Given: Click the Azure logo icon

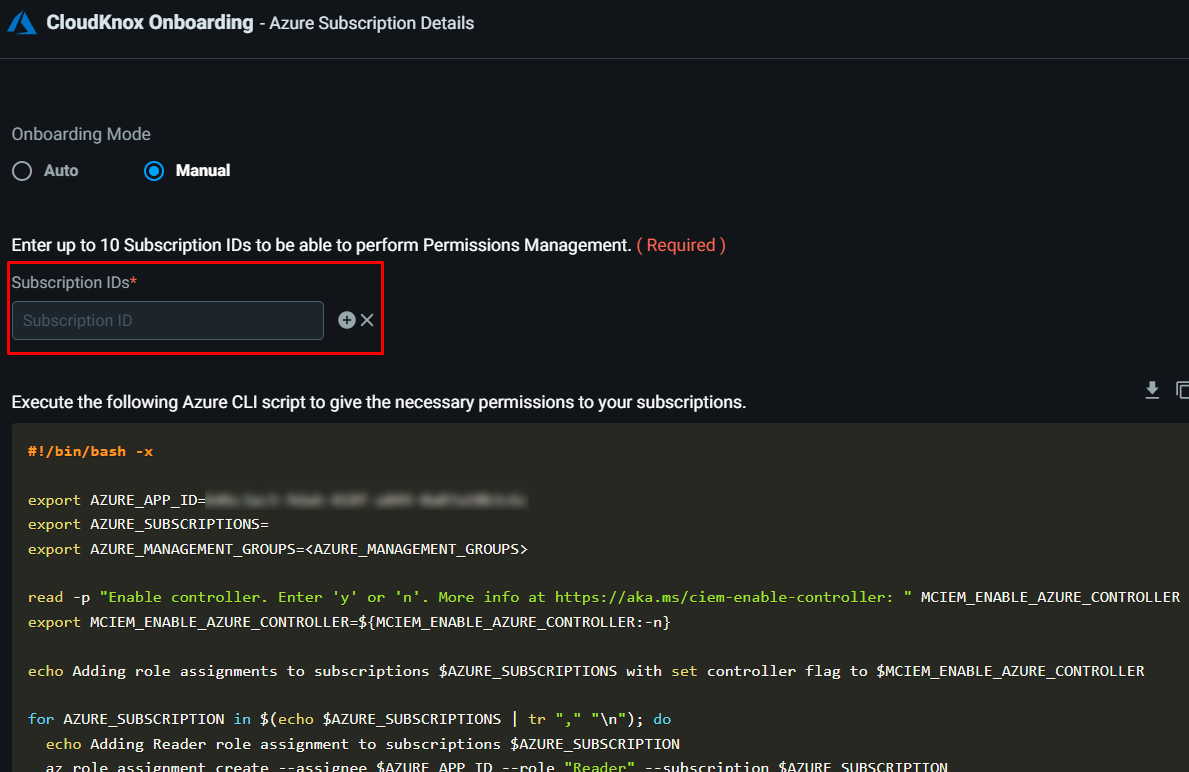Looking at the screenshot, I should click(22, 23).
